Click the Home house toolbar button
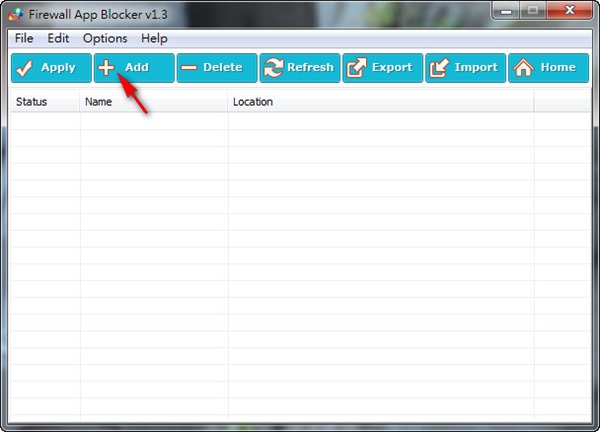Viewport: 600px width, 432px height. [548, 68]
